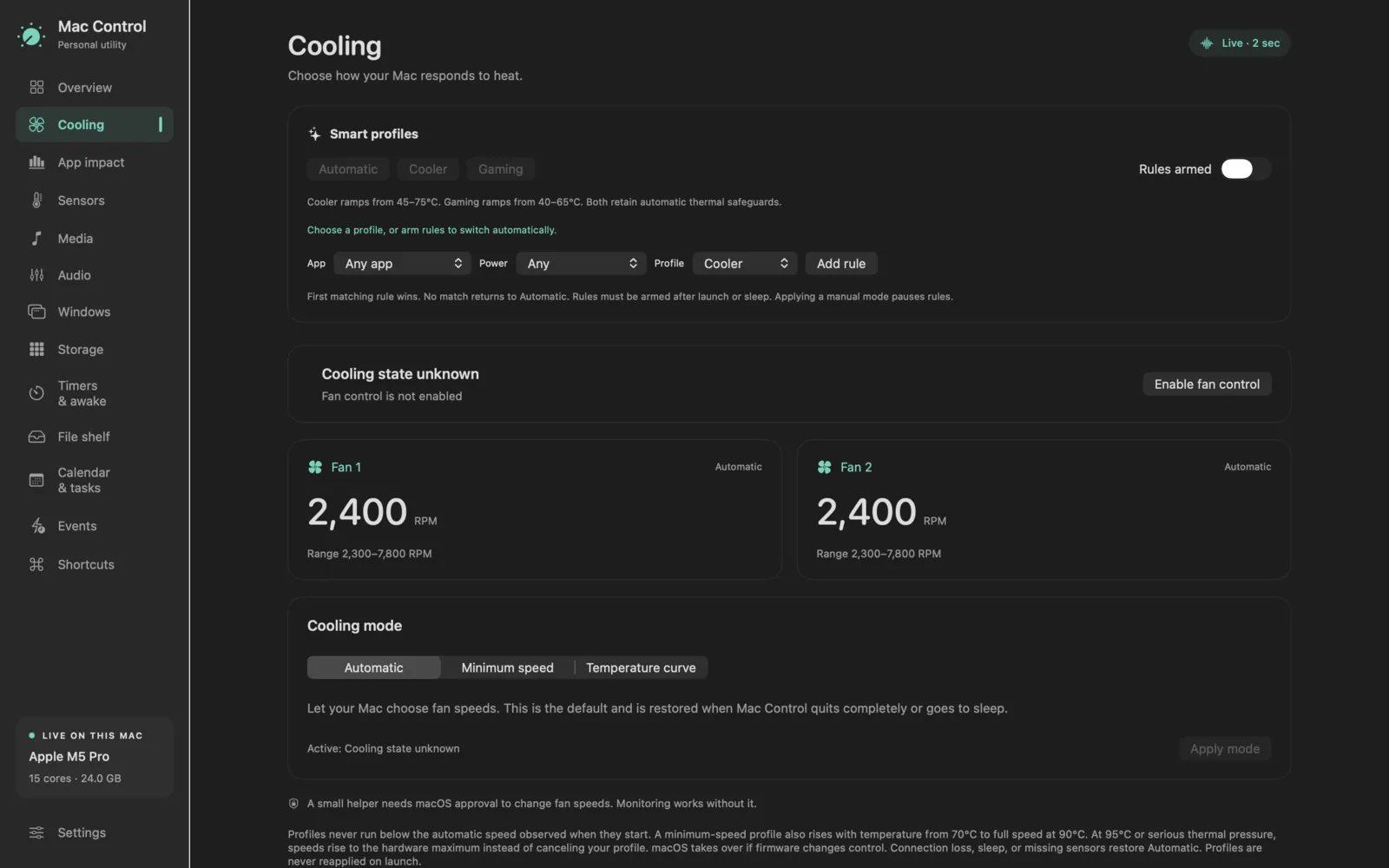
Task: Click the Apply mode button
Action: (1224, 748)
